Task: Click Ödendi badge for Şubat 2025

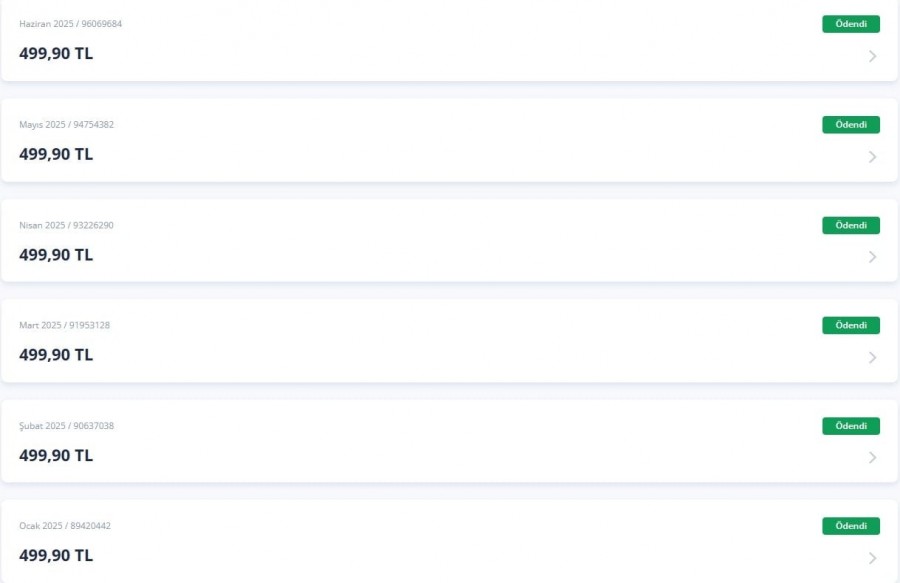Action: click(851, 426)
